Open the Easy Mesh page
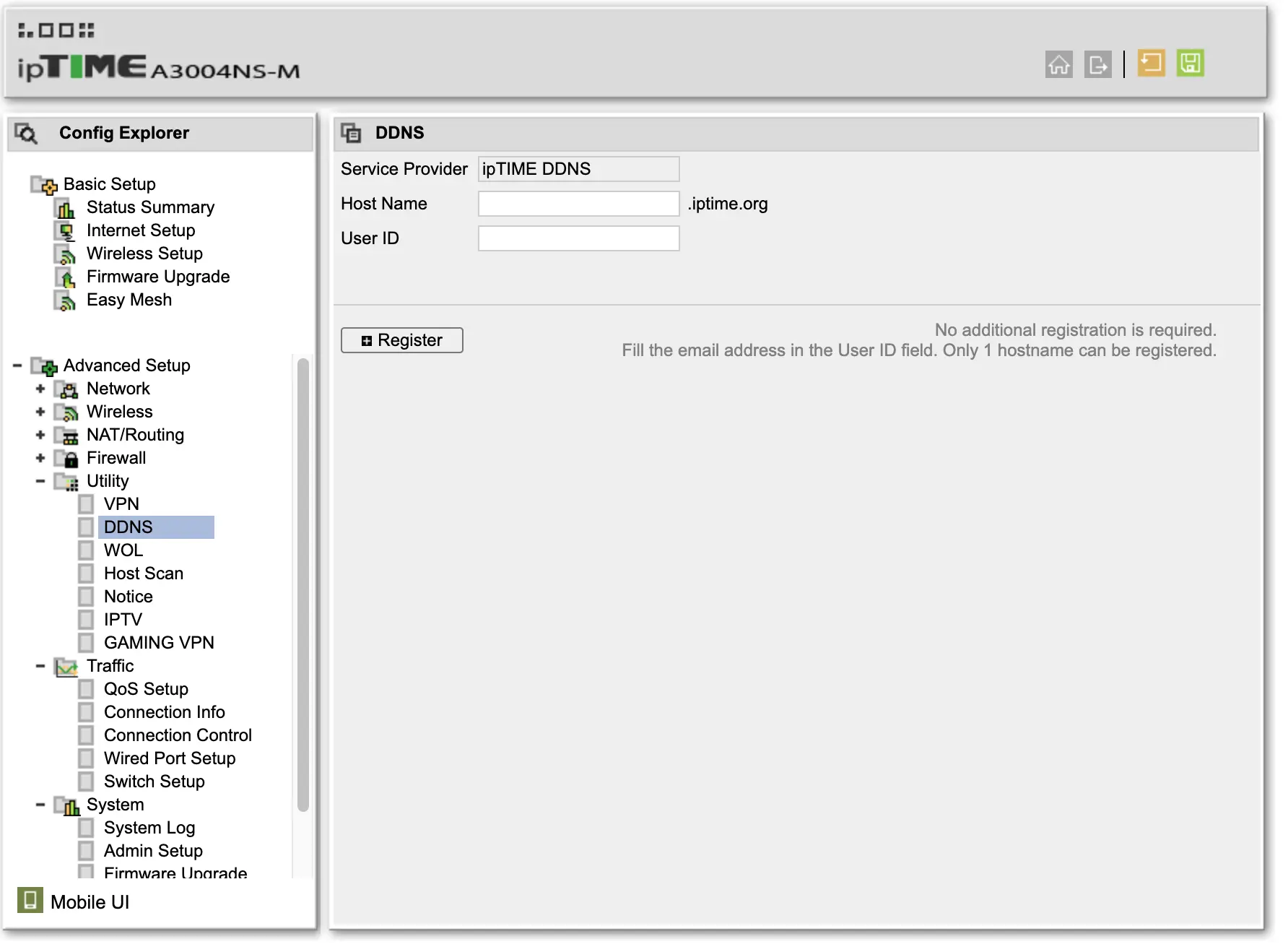Image resolution: width=1288 pixels, height=952 pixels. 129,300
